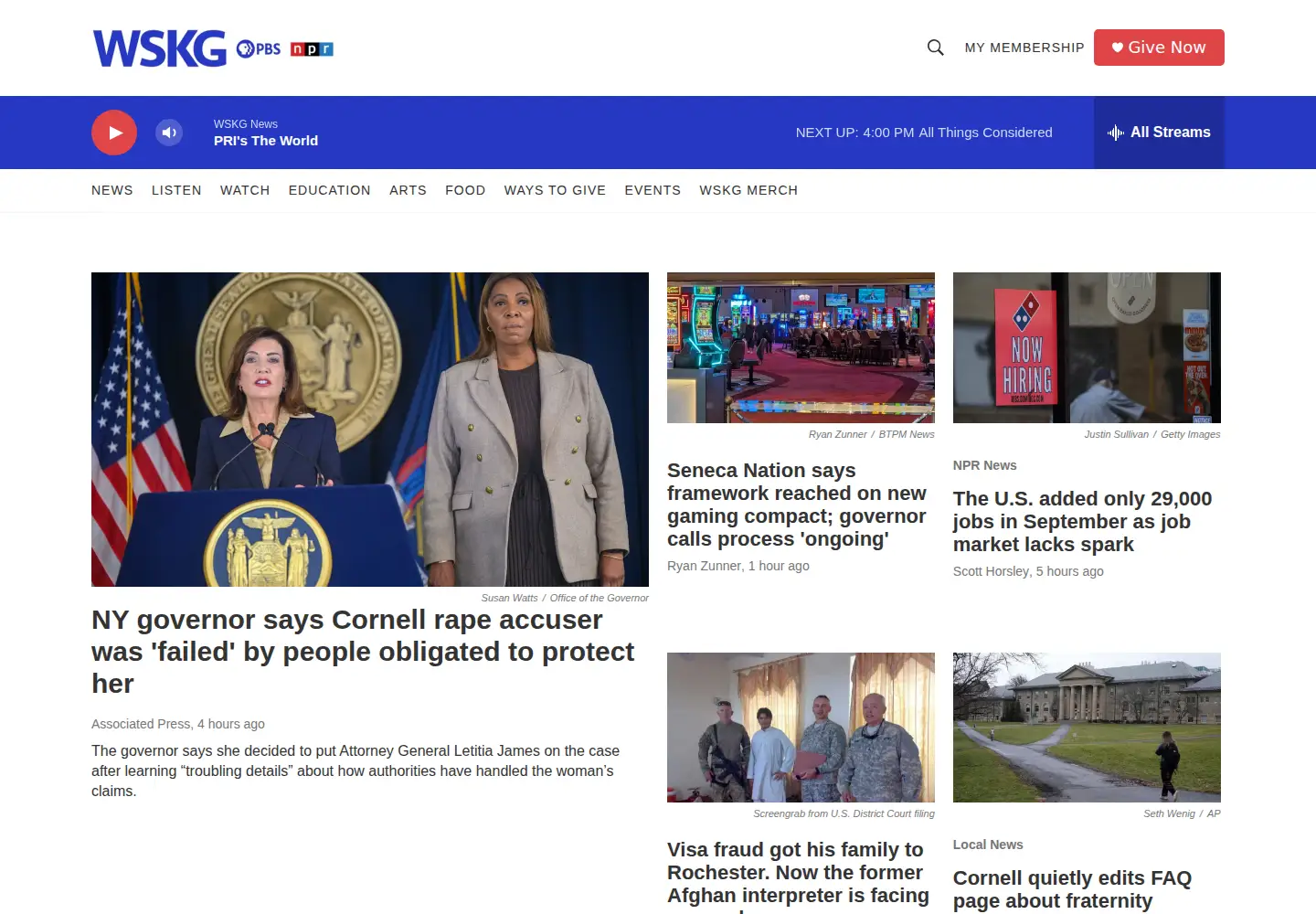Click PRI's The World program title
The height and width of the screenshot is (914, 1316).
[266, 141]
